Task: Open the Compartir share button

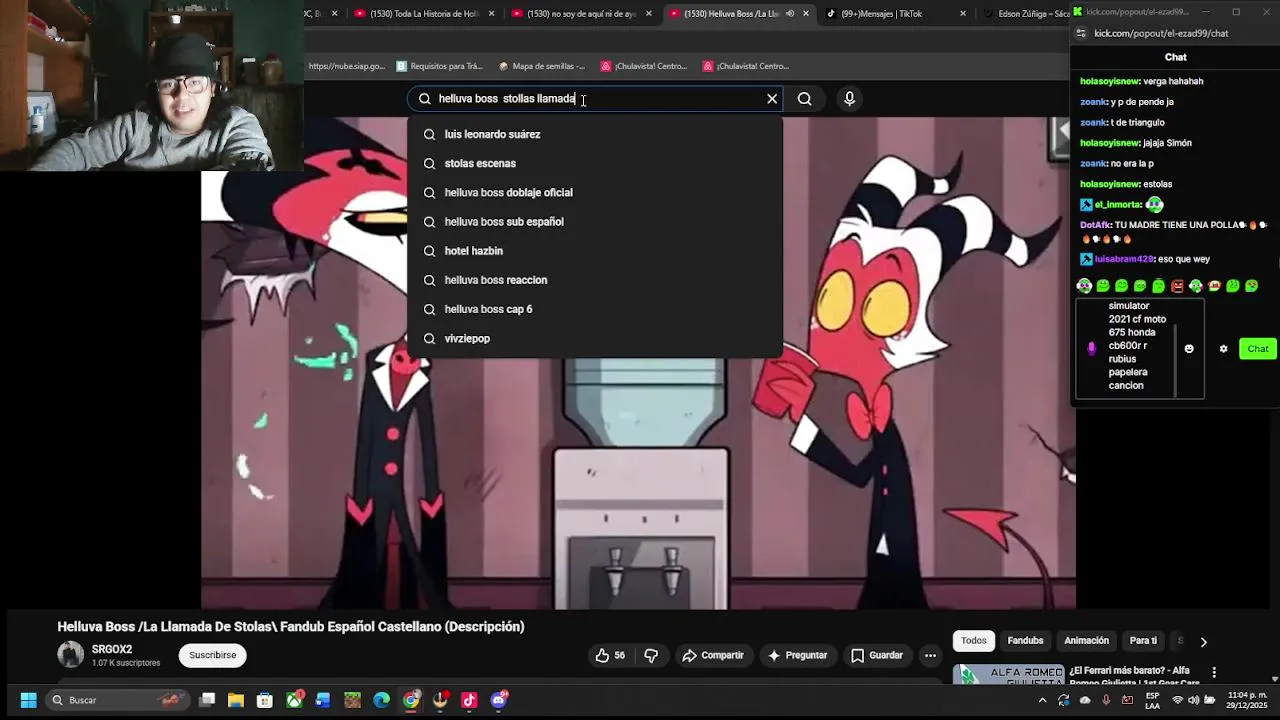Action: pos(713,655)
